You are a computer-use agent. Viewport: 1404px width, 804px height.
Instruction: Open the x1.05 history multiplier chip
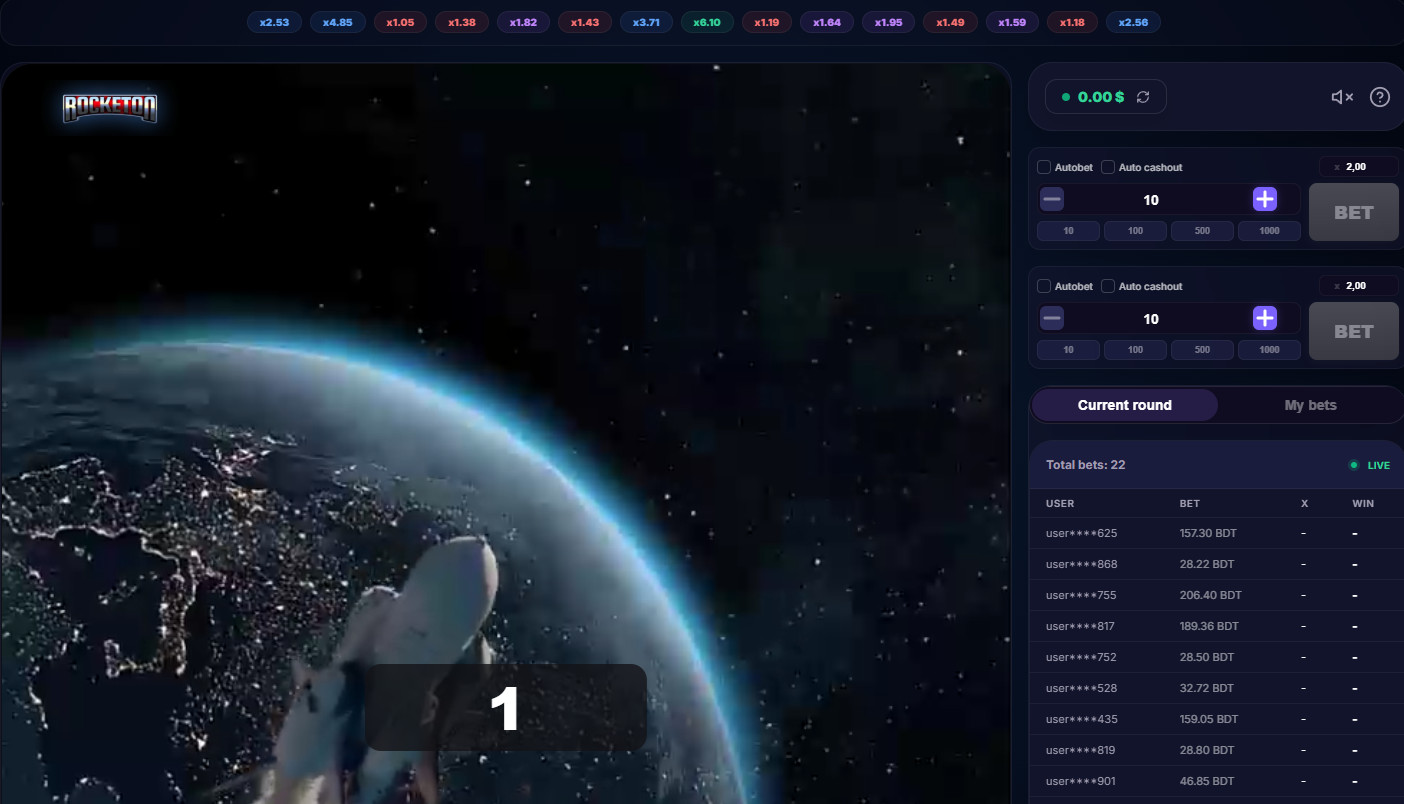[x=400, y=22]
